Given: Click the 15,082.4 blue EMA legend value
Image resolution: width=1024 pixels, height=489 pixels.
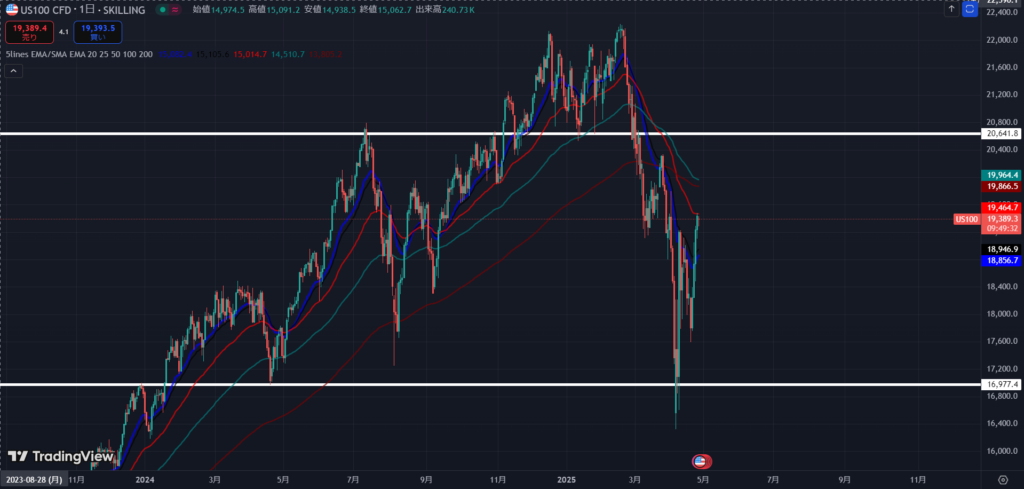Looking at the screenshot, I should 174,54.
